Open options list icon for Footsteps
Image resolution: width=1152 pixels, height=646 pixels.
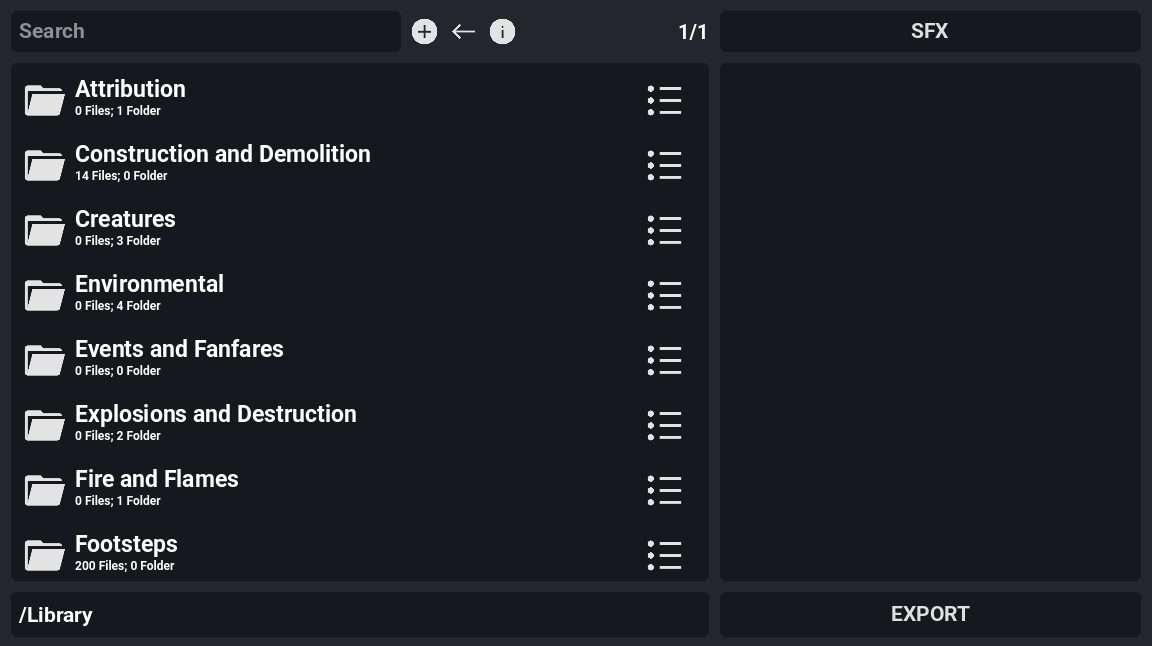tap(664, 555)
